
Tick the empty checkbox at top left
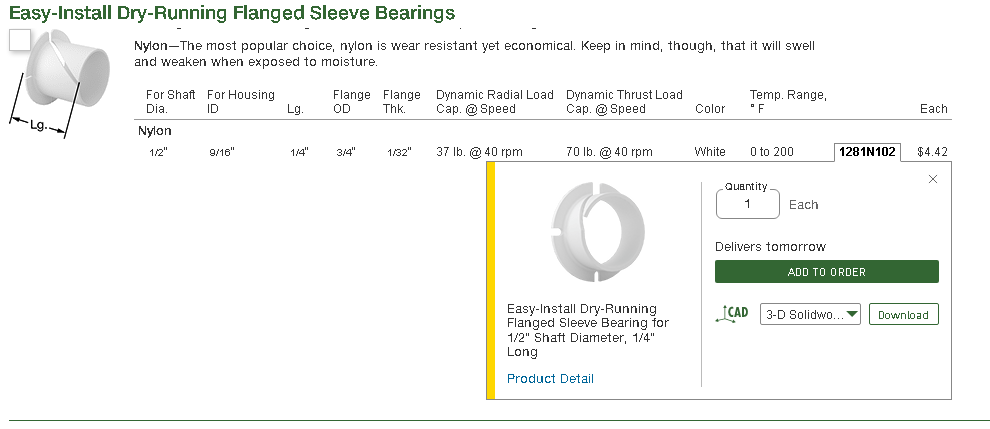click(20, 40)
